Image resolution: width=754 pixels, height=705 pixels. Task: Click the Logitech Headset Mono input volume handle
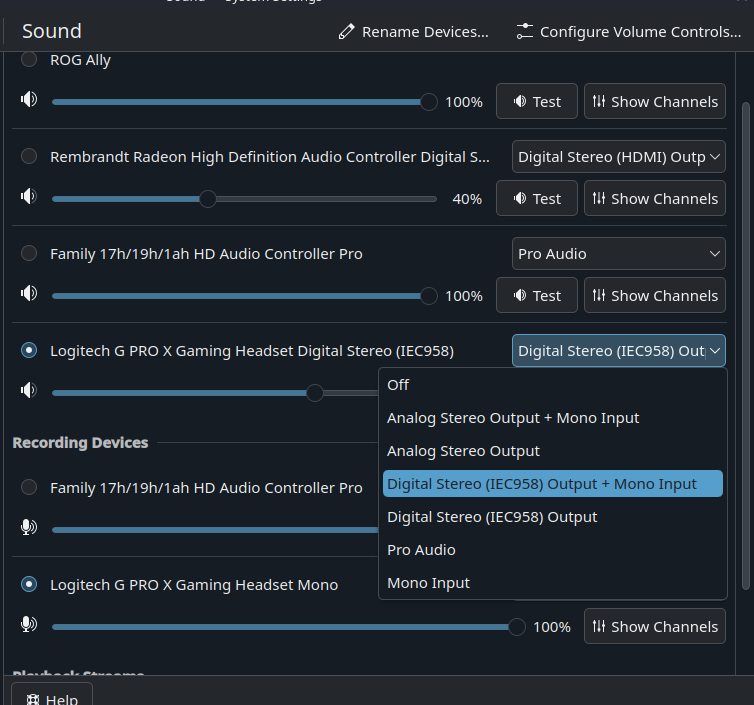516,627
